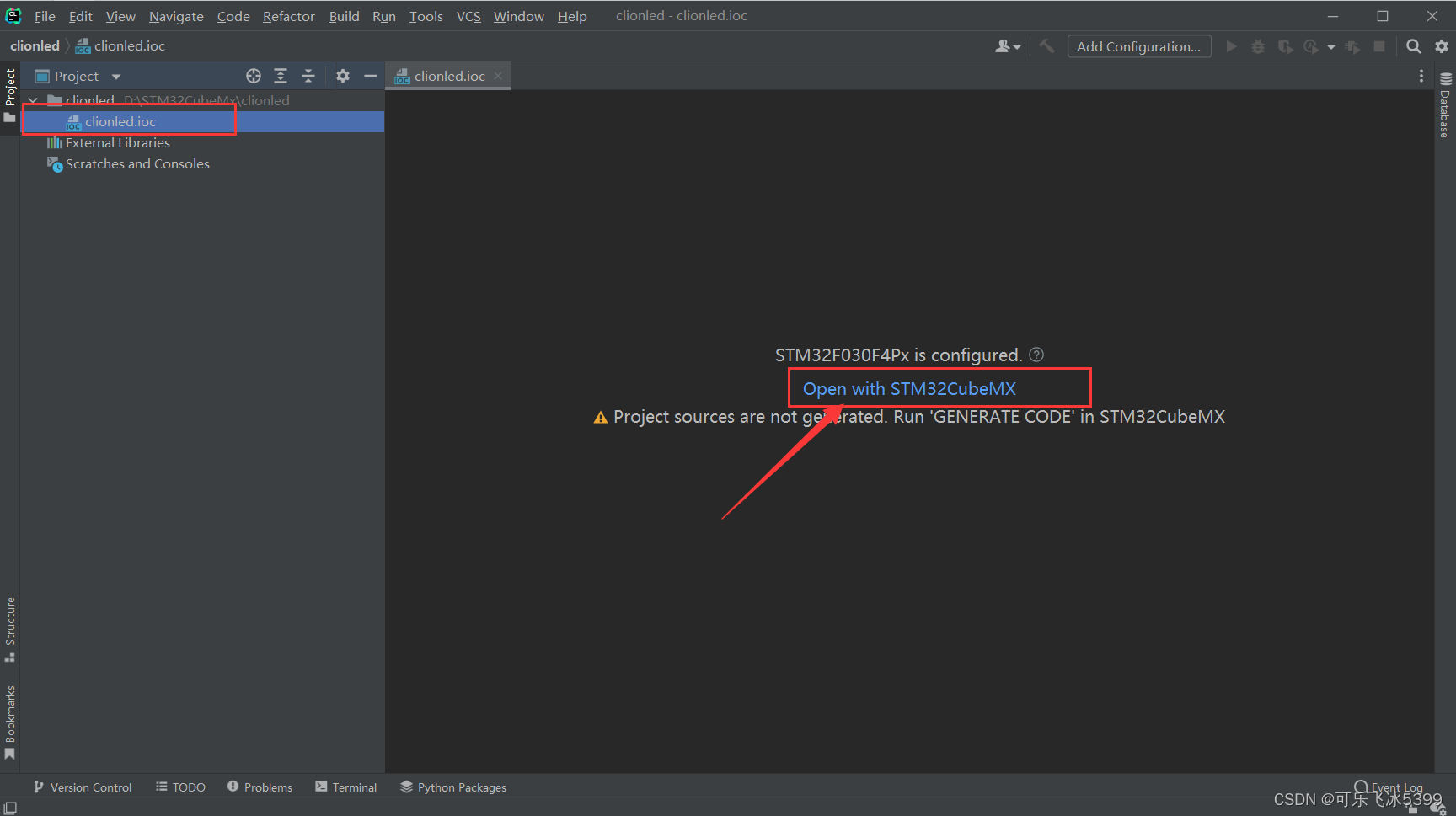Open the Project view dropdown

pyautogui.click(x=116, y=77)
